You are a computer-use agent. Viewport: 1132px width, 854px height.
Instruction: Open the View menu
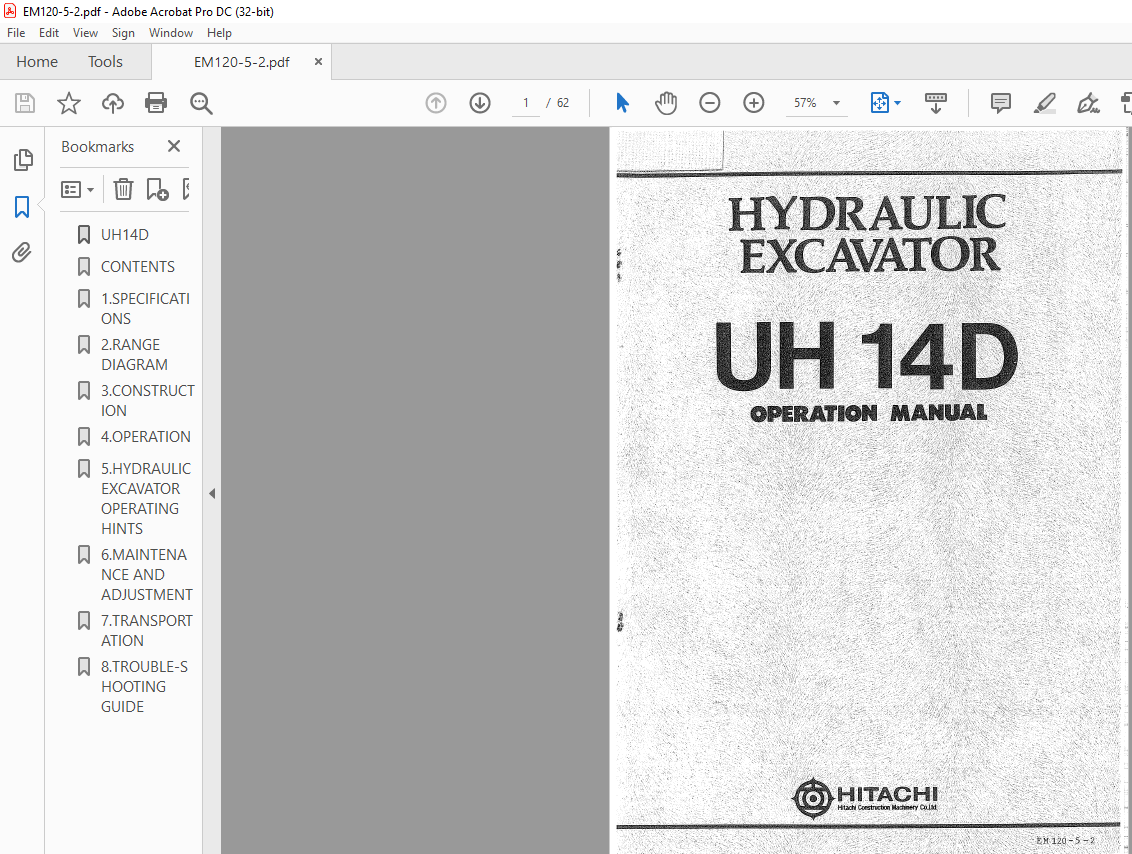[x=85, y=32]
